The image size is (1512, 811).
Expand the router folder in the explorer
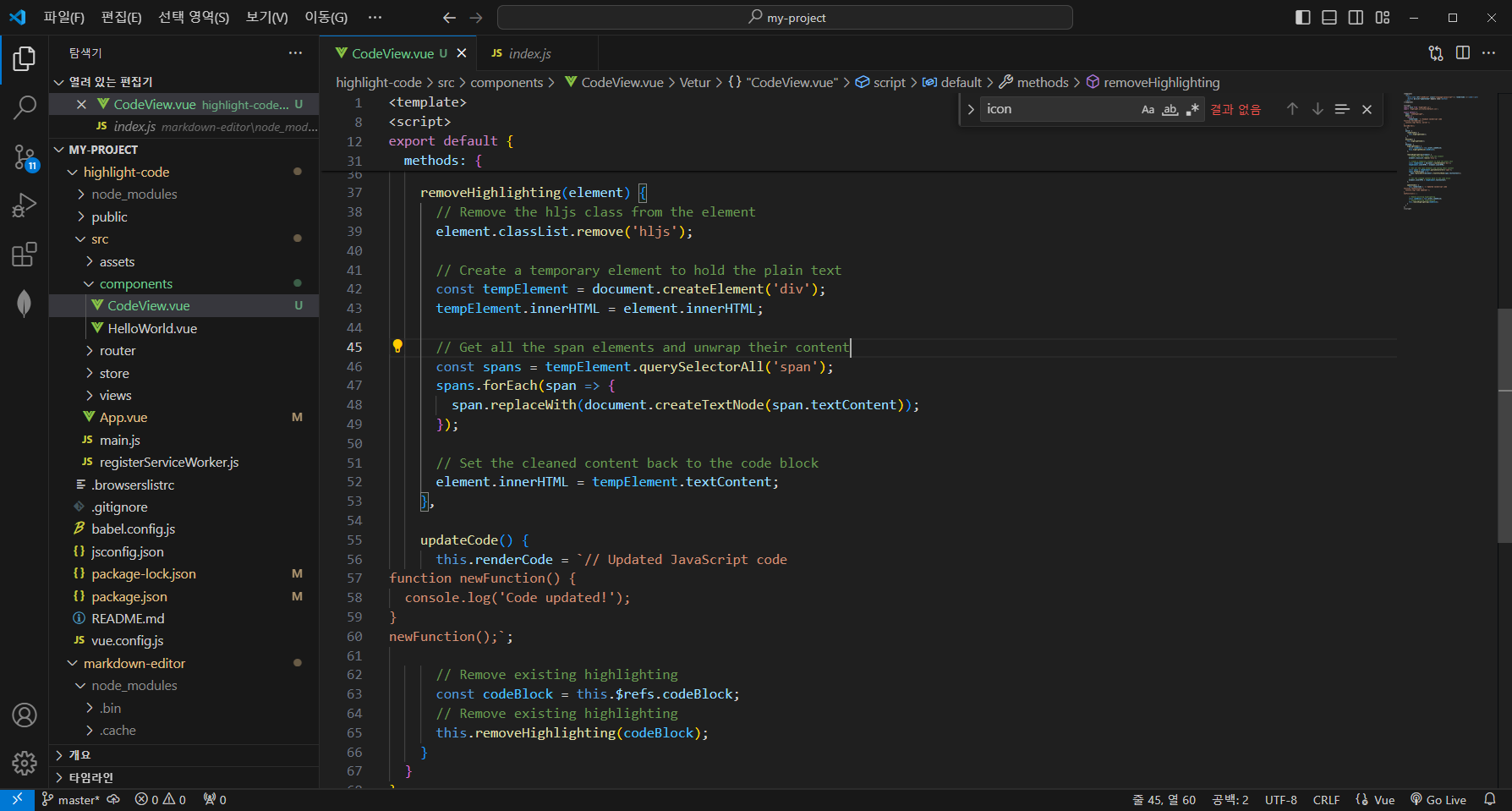click(118, 350)
